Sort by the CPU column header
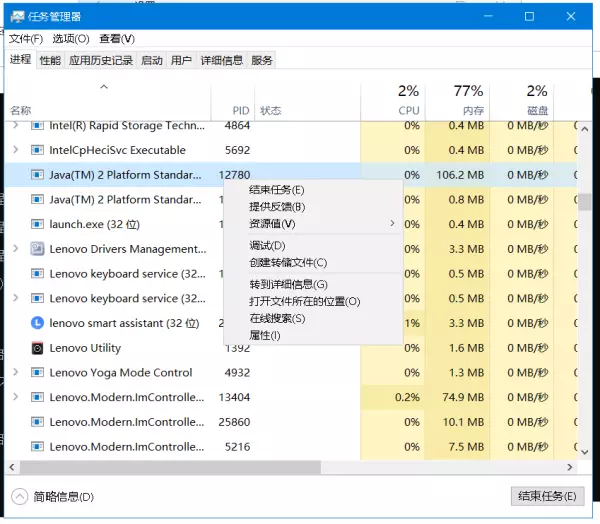 pos(393,102)
